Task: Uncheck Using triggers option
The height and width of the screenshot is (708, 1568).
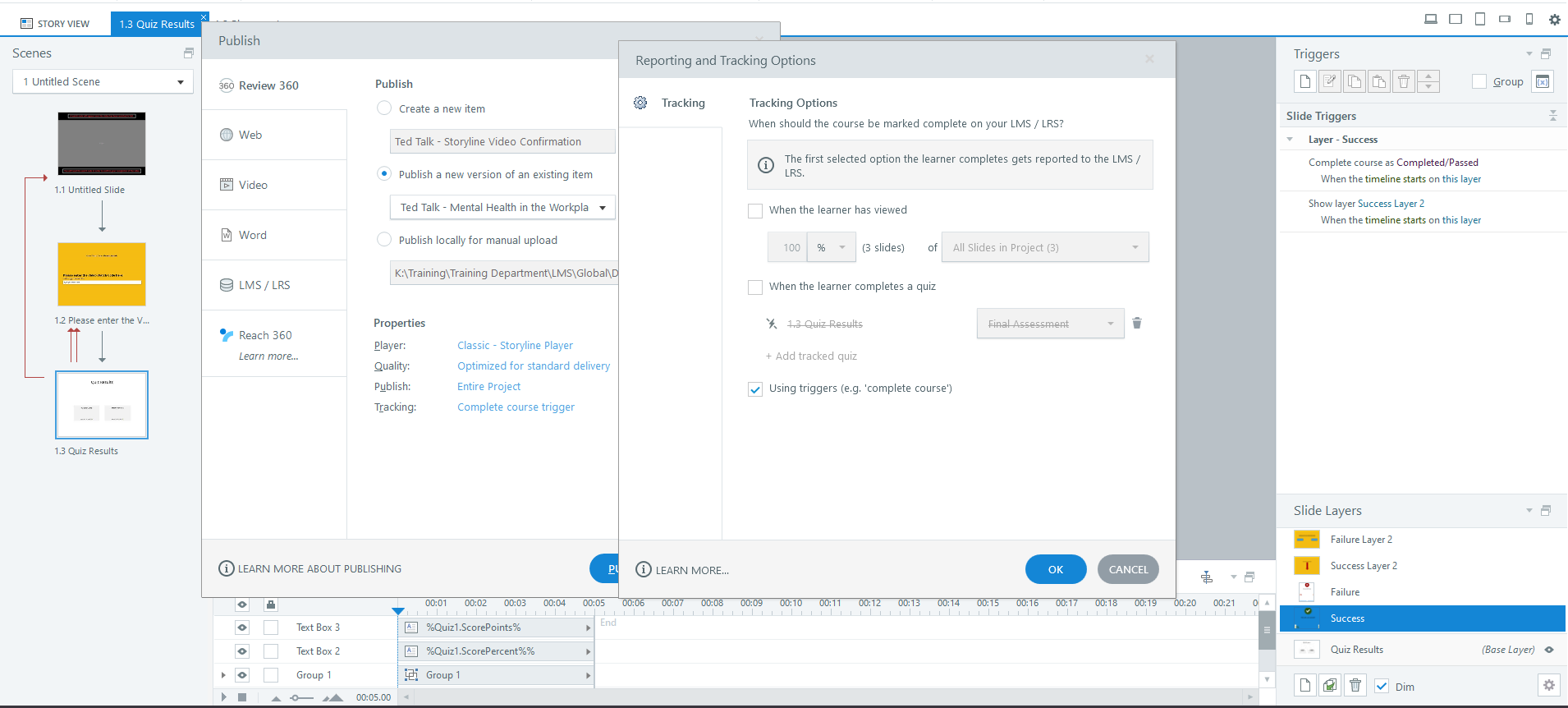Action: (755, 389)
